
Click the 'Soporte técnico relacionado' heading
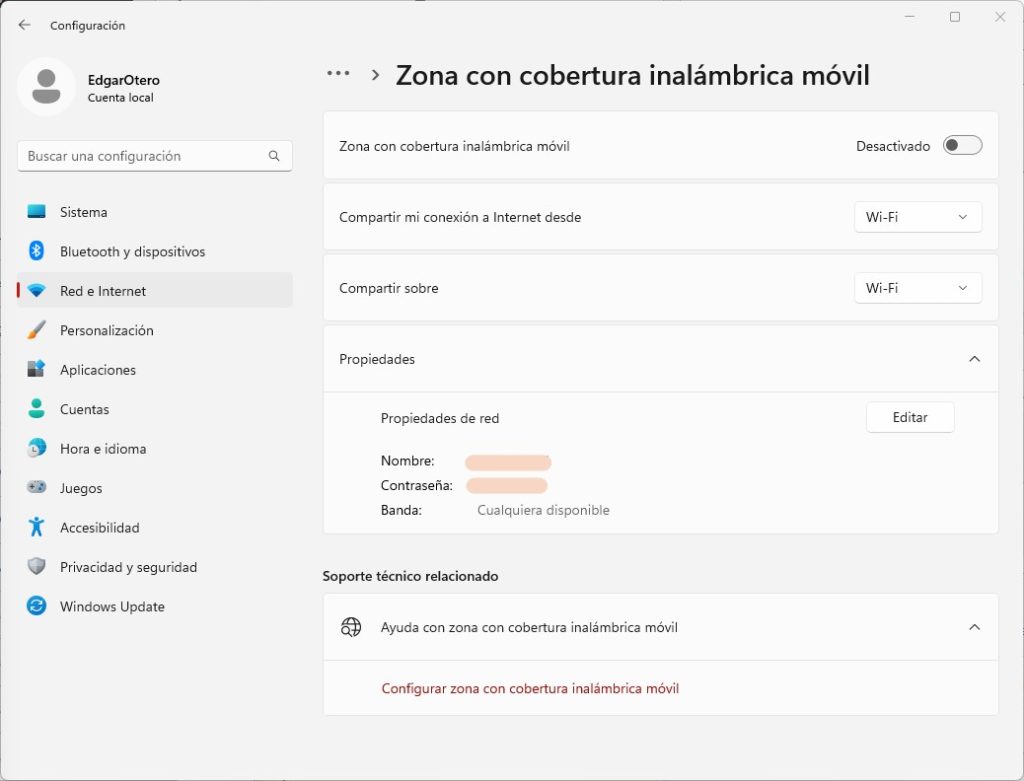click(410, 576)
